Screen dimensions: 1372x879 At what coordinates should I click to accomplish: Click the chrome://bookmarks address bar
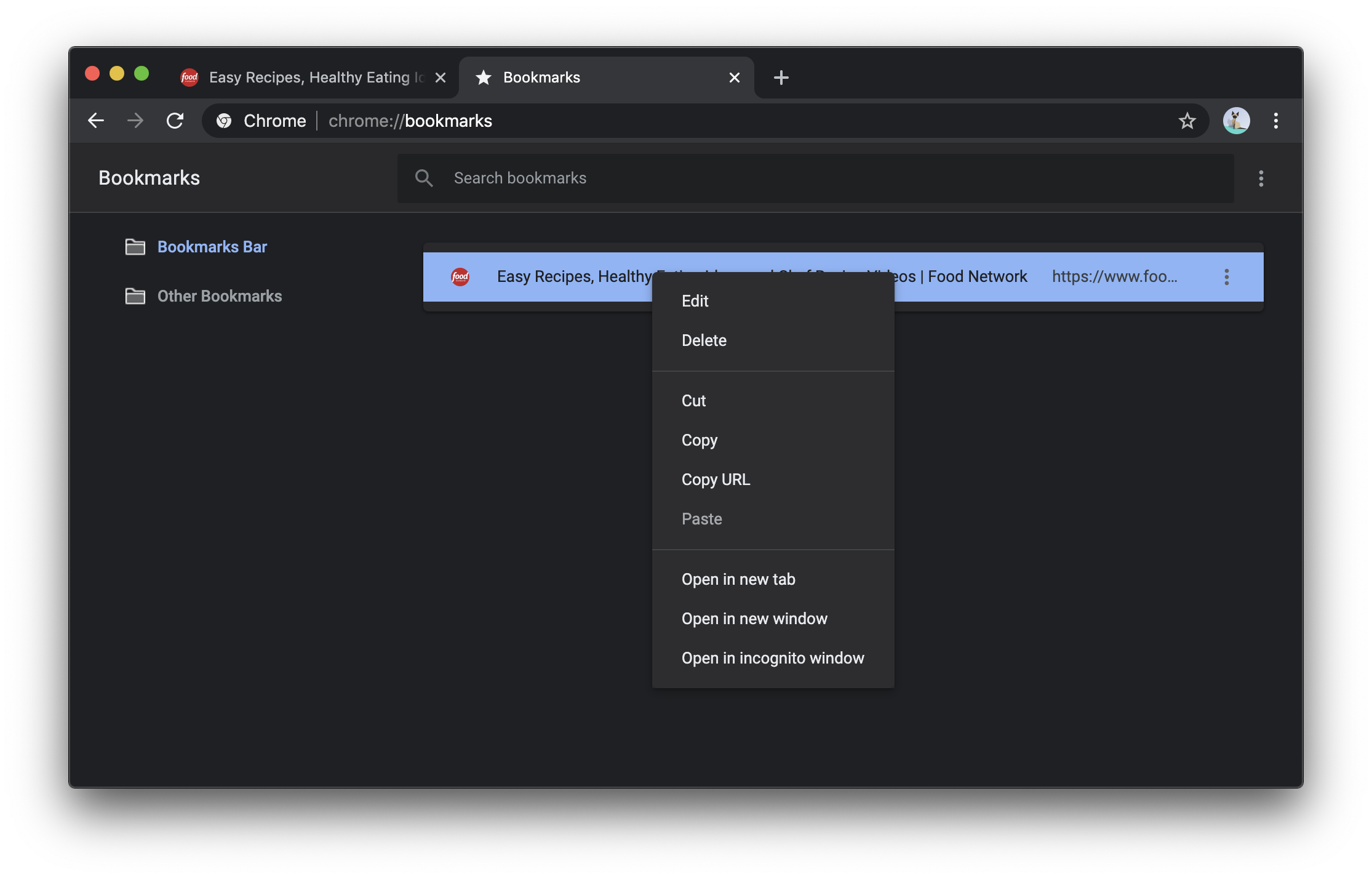tap(705, 121)
